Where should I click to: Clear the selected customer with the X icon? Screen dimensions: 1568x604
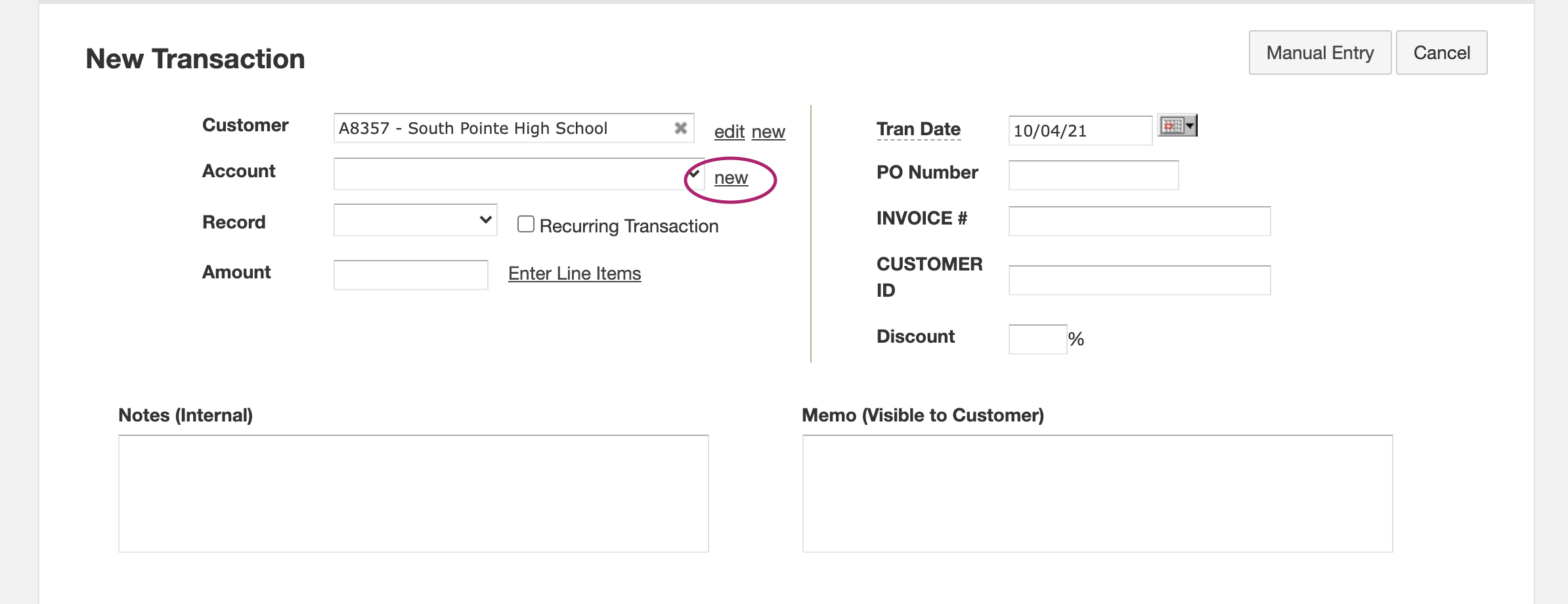click(681, 128)
